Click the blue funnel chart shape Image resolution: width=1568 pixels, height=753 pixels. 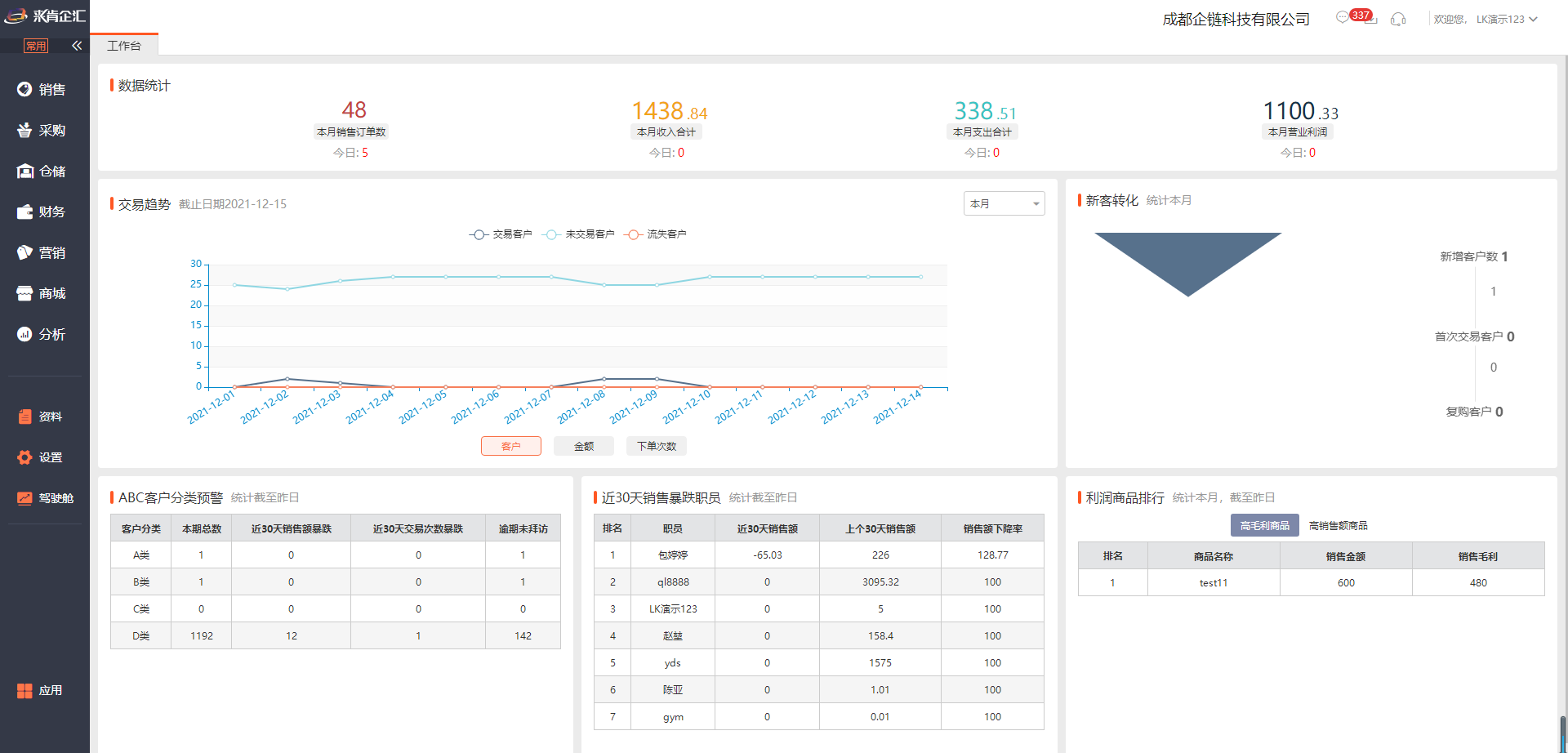1187,257
